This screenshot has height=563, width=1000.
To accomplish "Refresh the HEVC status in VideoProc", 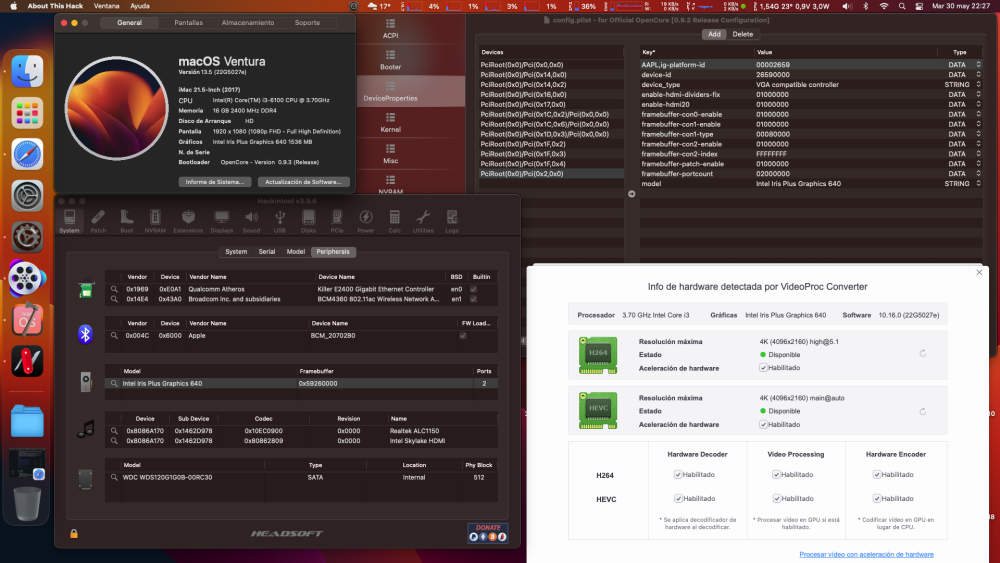I will pyautogui.click(x=923, y=411).
